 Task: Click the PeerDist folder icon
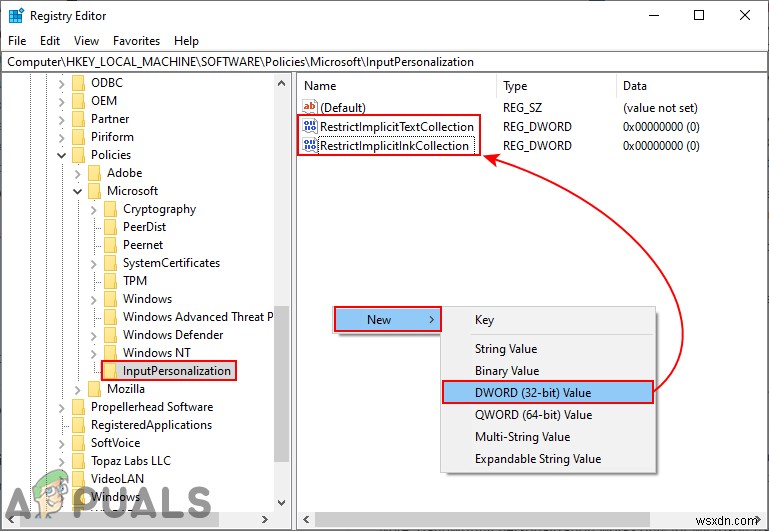point(111,227)
